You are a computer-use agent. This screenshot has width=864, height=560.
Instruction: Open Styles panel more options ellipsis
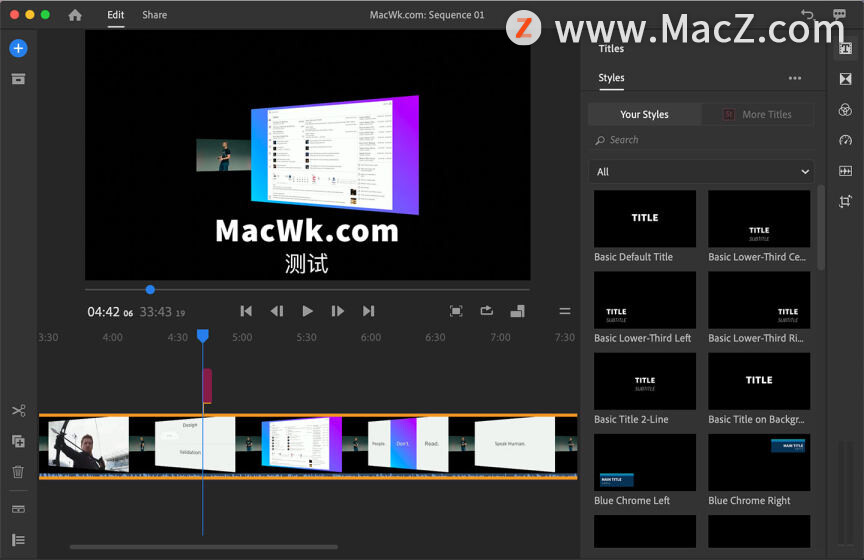coord(795,78)
